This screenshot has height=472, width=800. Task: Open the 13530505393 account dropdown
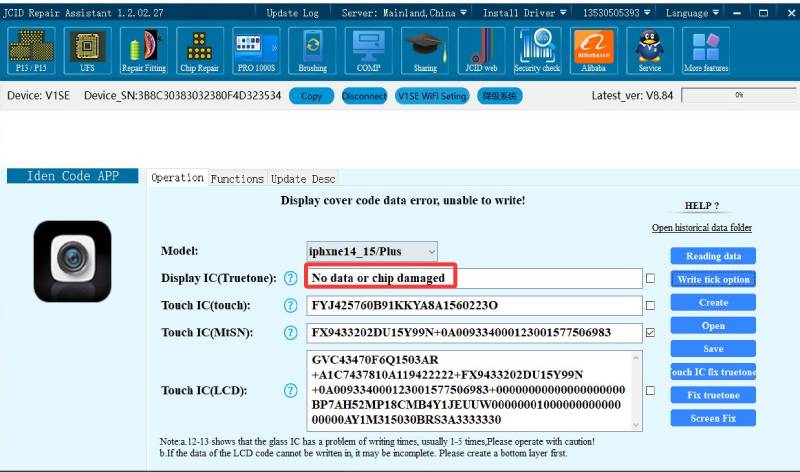(616, 13)
